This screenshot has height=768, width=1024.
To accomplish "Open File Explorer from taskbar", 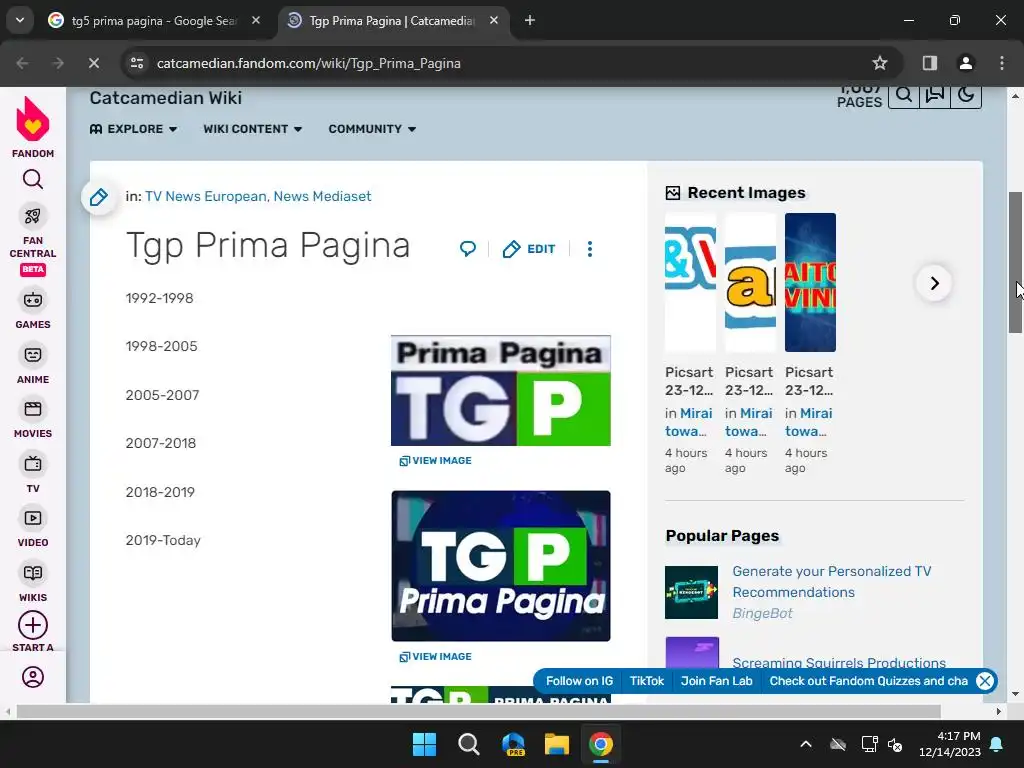I will tap(557, 744).
